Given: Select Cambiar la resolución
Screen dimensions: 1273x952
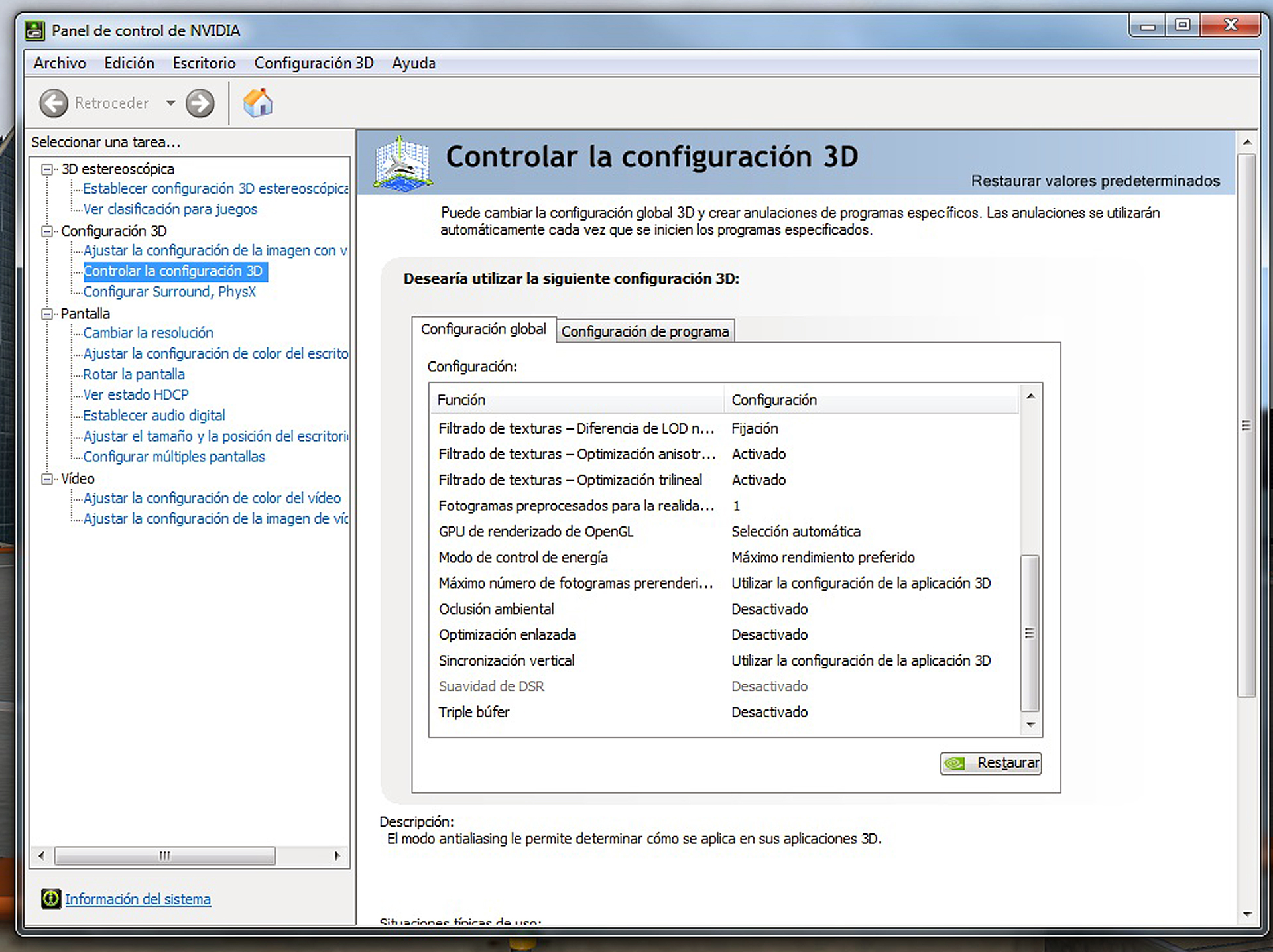Looking at the screenshot, I should point(148,333).
